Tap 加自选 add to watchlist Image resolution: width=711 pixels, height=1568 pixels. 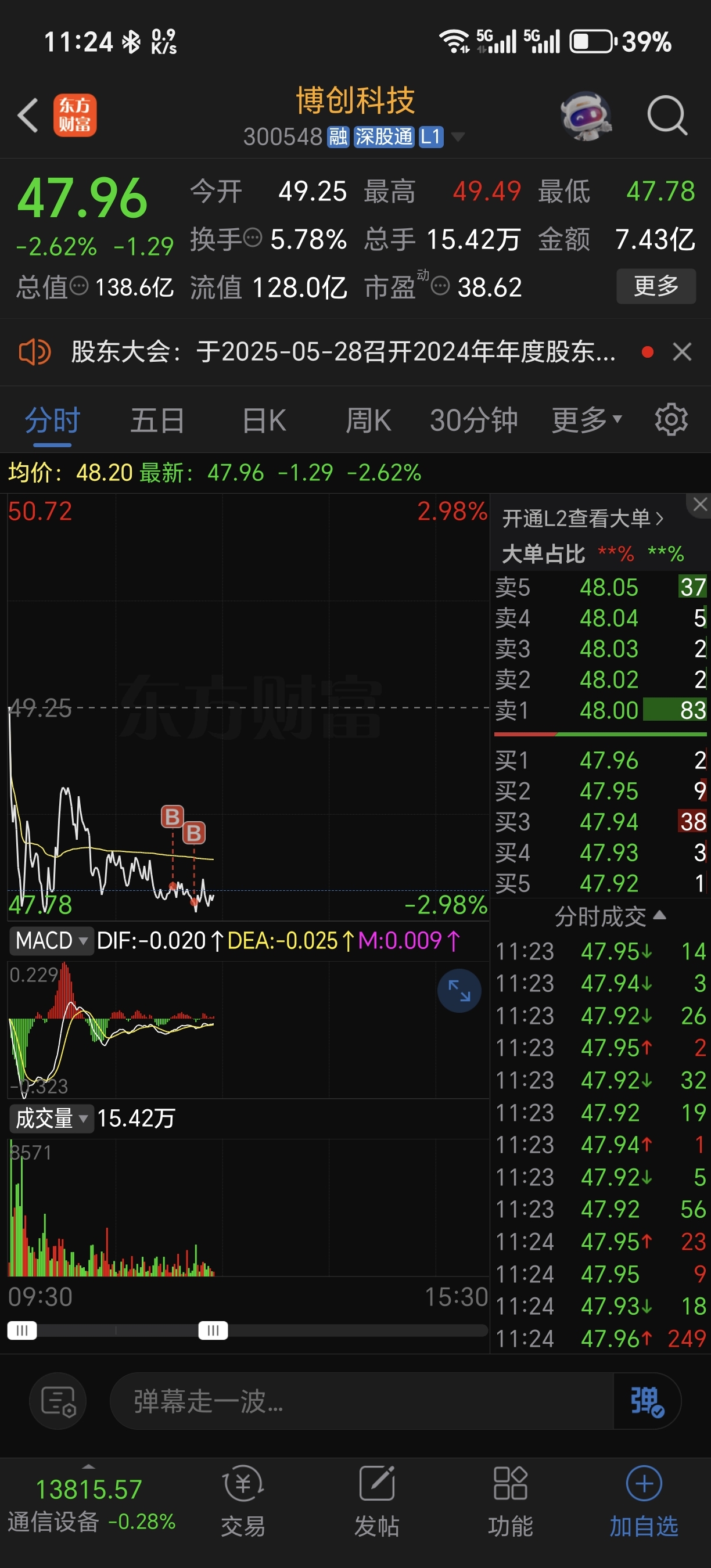pos(644,1502)
